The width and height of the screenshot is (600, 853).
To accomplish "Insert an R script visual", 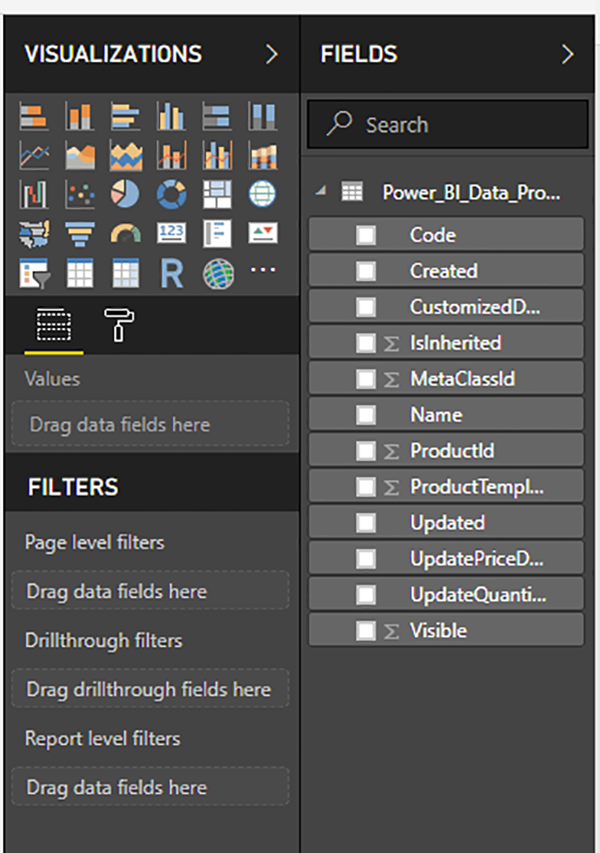I will (x=171, y=273).
